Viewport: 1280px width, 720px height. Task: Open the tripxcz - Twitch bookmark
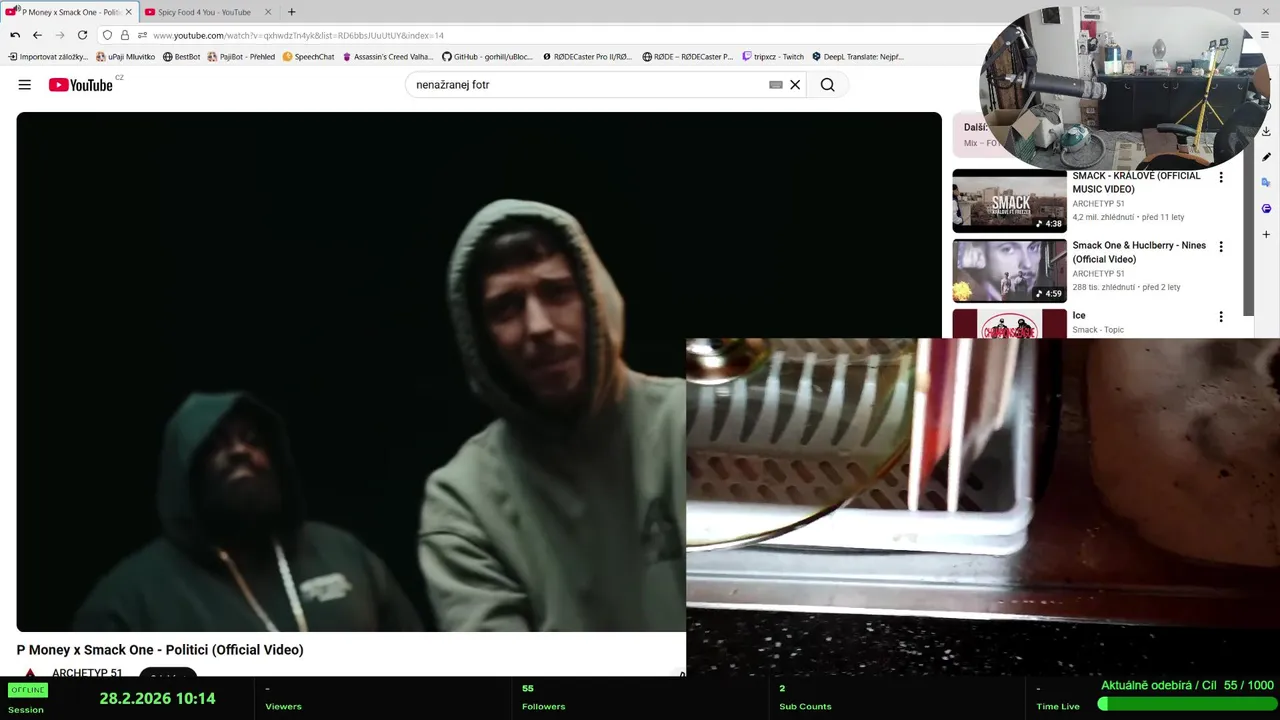point(772,57)
